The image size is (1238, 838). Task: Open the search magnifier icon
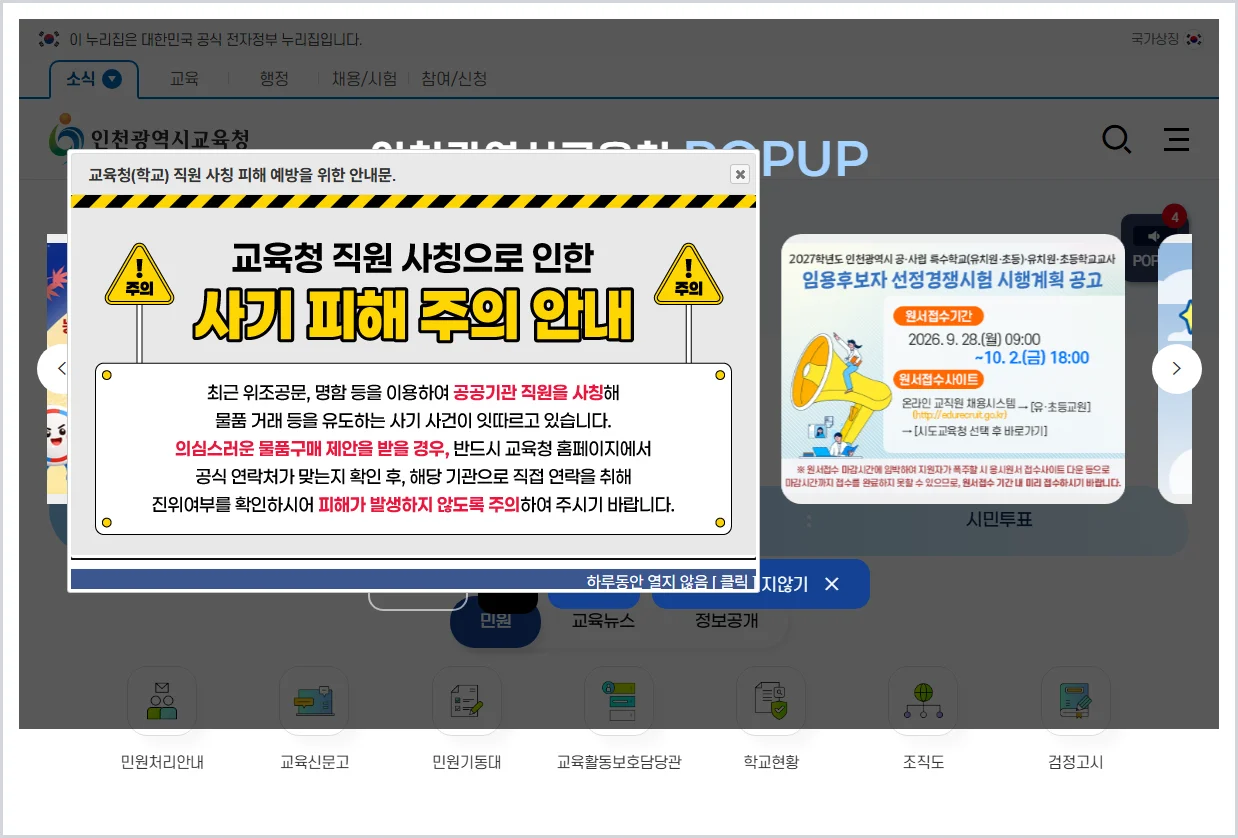[x=1116, y=139]
